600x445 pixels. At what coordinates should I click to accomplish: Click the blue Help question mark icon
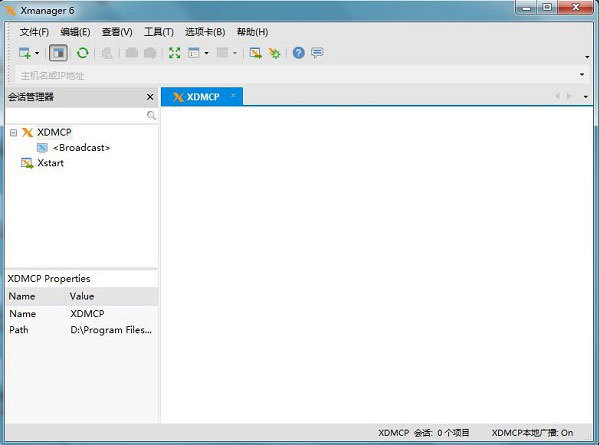(298, 53)
